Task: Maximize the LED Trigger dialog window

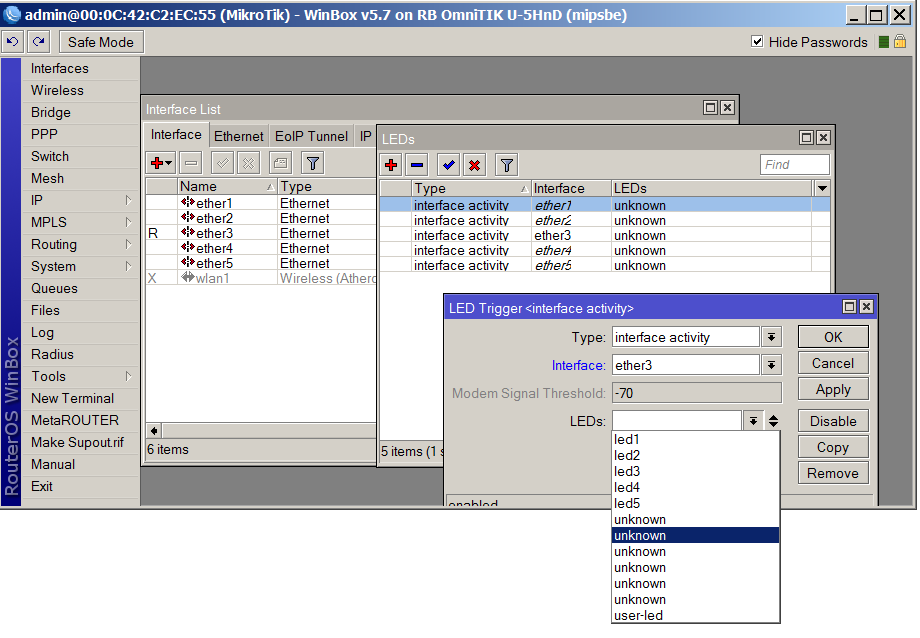Action: point(849,306)
